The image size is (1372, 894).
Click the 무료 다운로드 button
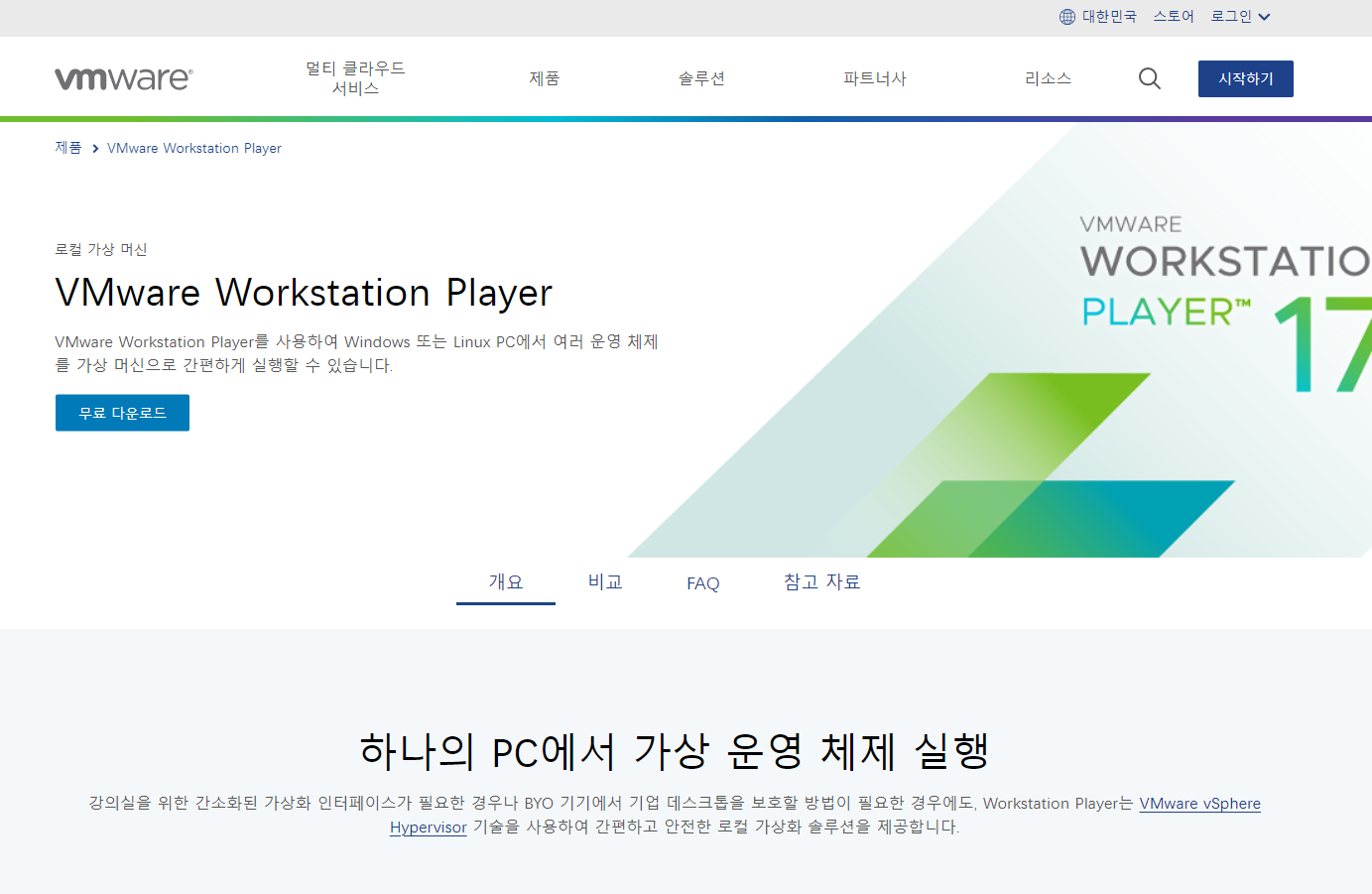(122, 413)
